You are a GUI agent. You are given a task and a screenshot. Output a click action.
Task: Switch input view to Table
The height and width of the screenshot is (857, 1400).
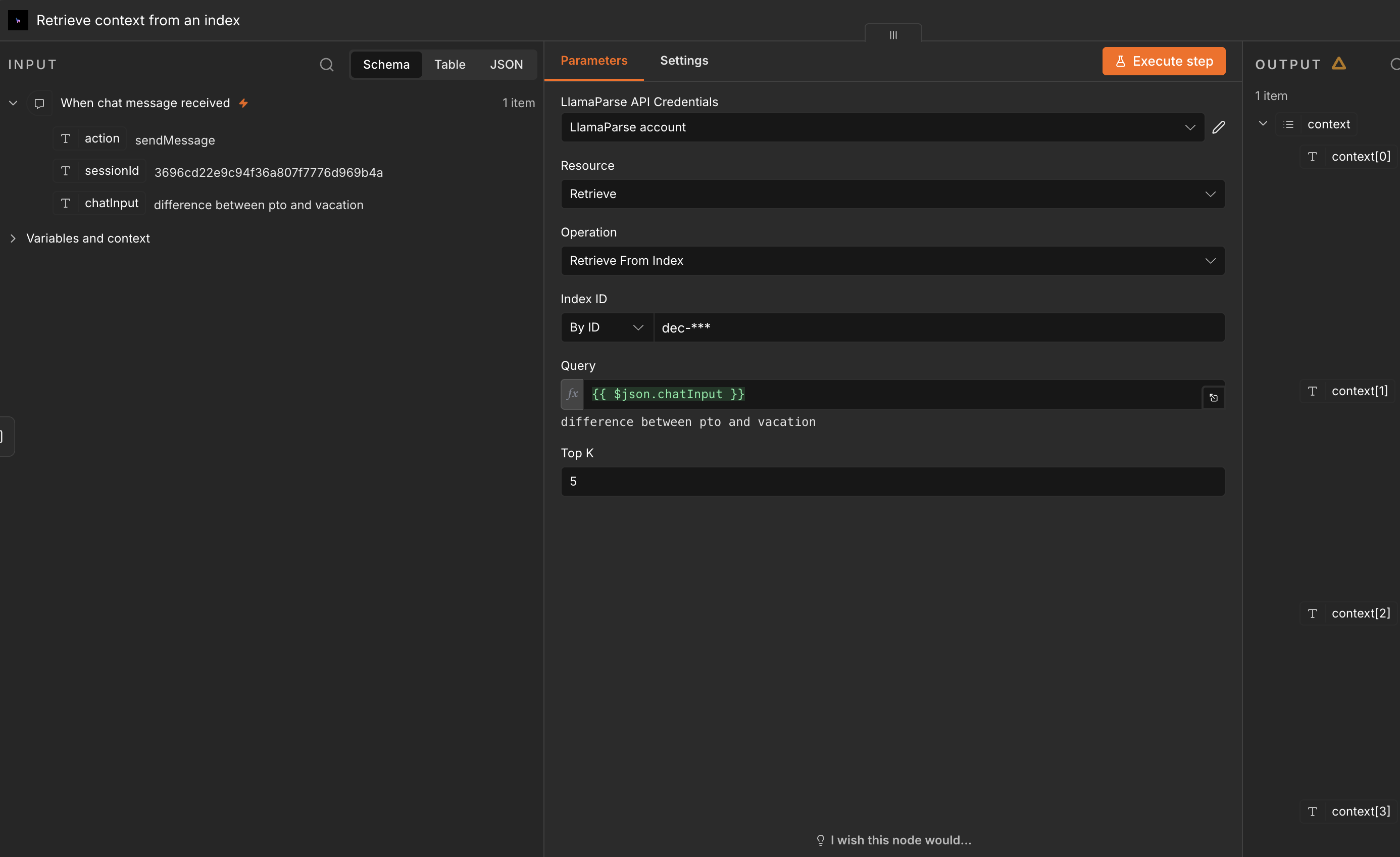450,65
